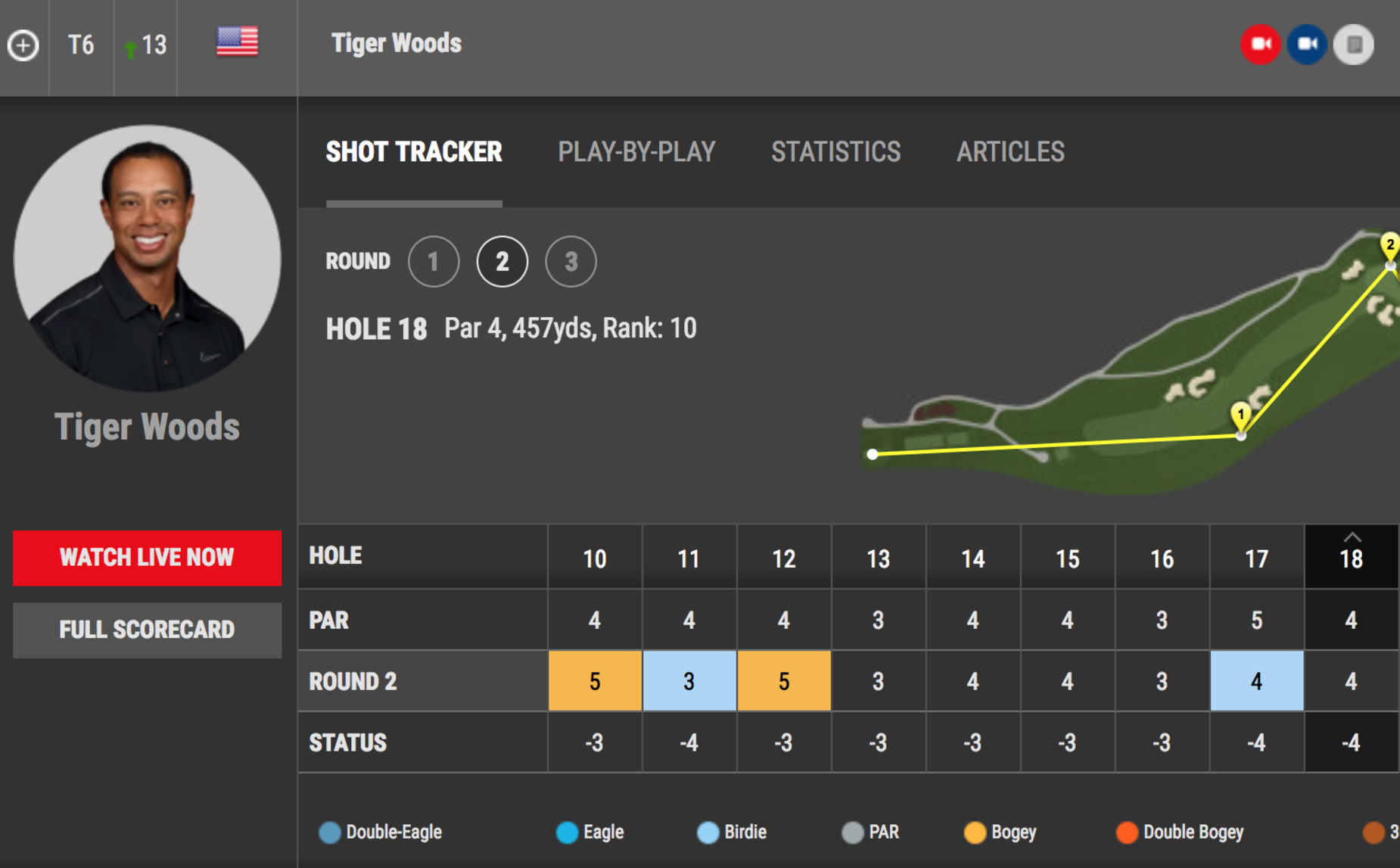Click the Birdie legend color dot
The height and width of the screenshot is (868, 1400).
[x=708, y=832]
